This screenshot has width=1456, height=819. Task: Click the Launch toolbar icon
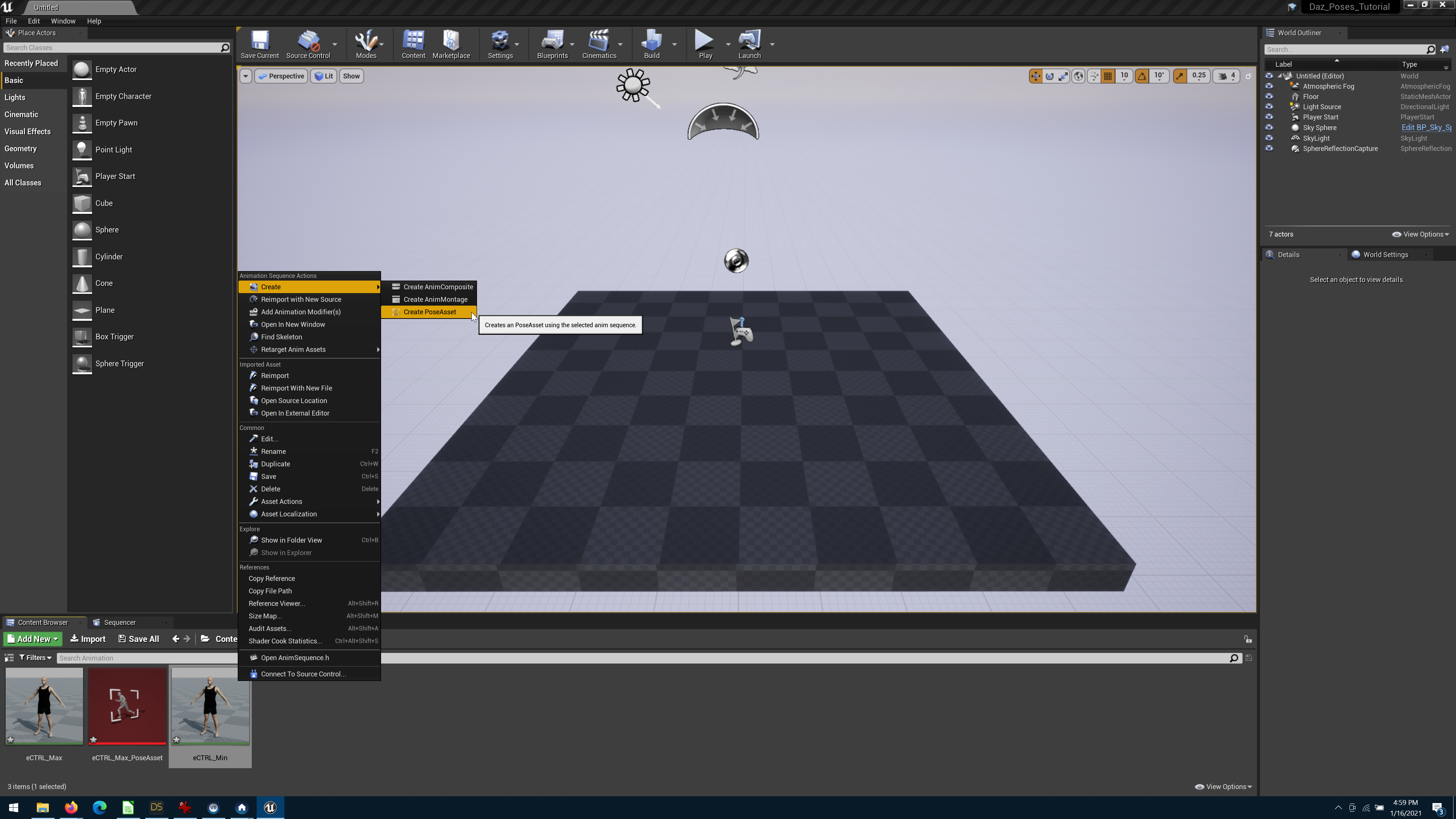750,44
